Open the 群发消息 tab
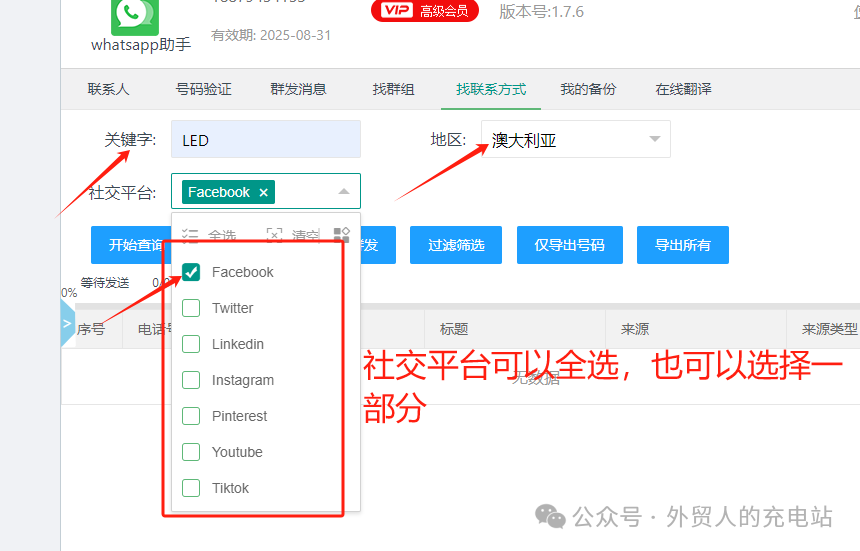Image resolution: width=860 pixels, height=551 pixels. coord(298,89)
